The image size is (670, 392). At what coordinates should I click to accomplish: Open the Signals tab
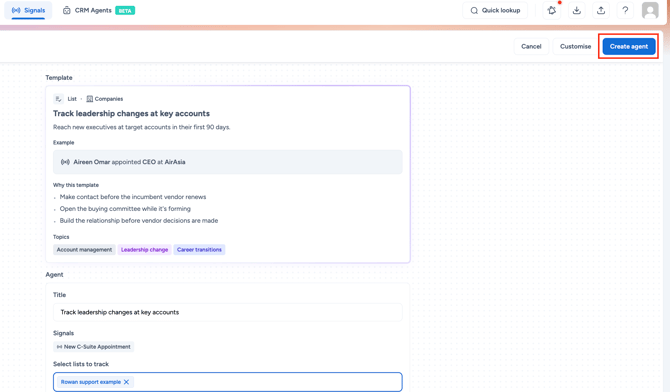point(28,10)
